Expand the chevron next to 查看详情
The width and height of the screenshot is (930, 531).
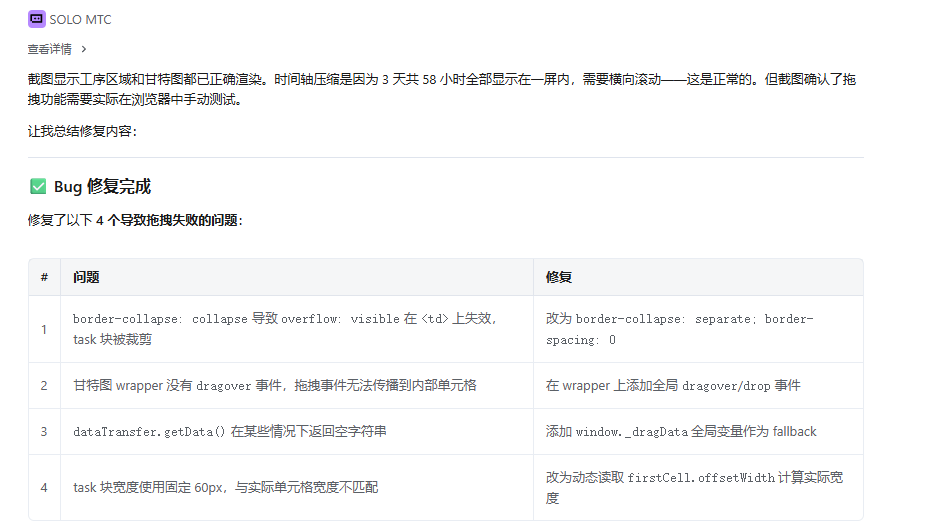(x=84, y=49)
